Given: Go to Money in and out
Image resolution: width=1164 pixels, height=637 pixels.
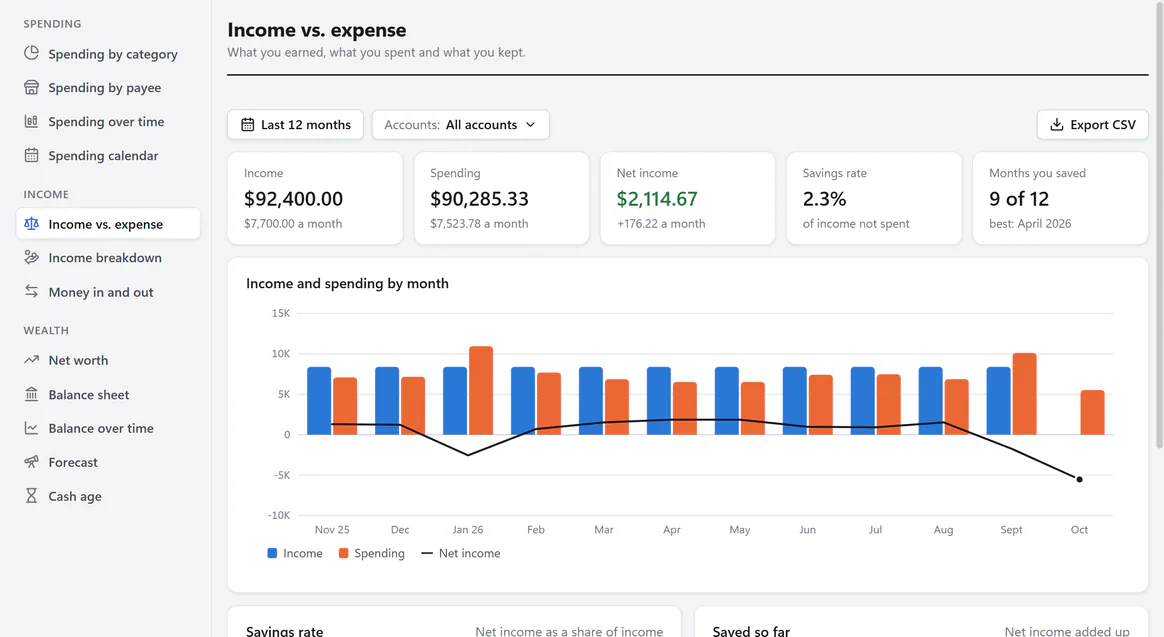Looking at the screenshot, I should point(108,292).
